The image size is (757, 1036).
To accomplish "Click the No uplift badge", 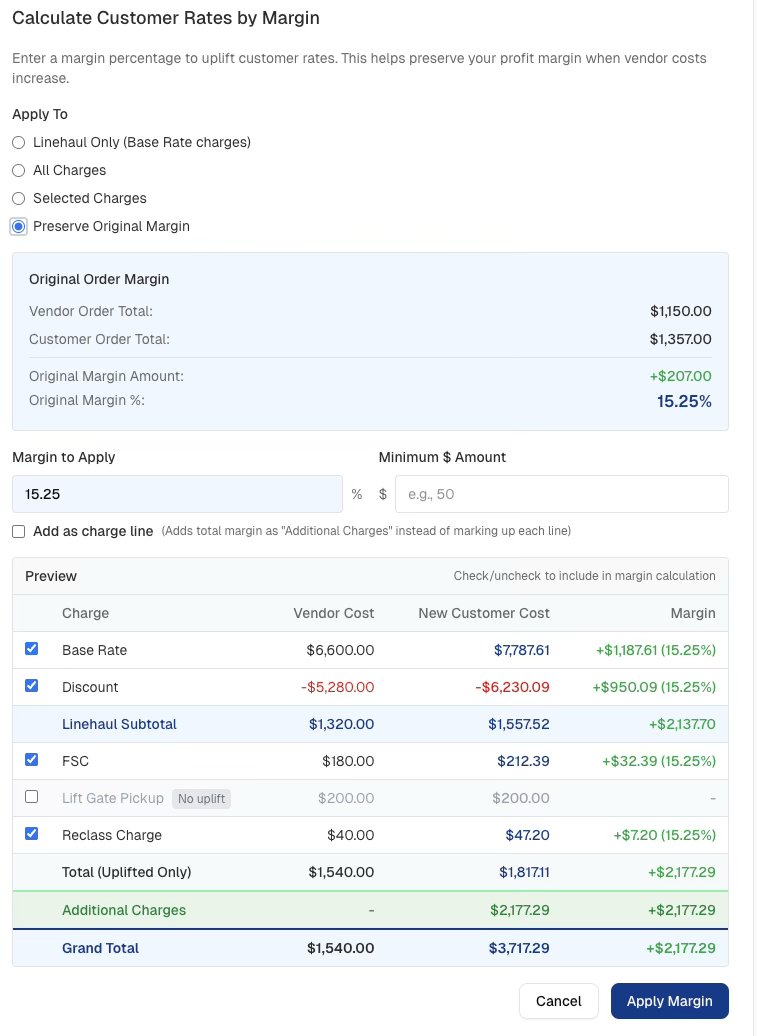I will pos(201,798).
